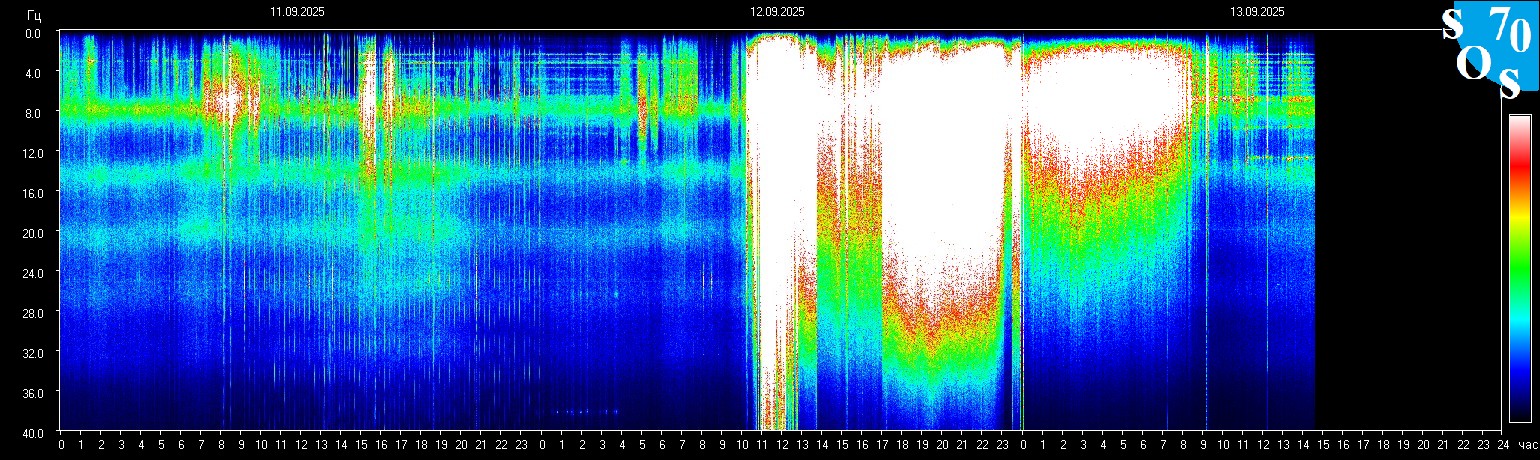The width and height of the screenshot is (1540, 460).
Task: Click the intensity color scale bar
Action: tap(1519, 268)
